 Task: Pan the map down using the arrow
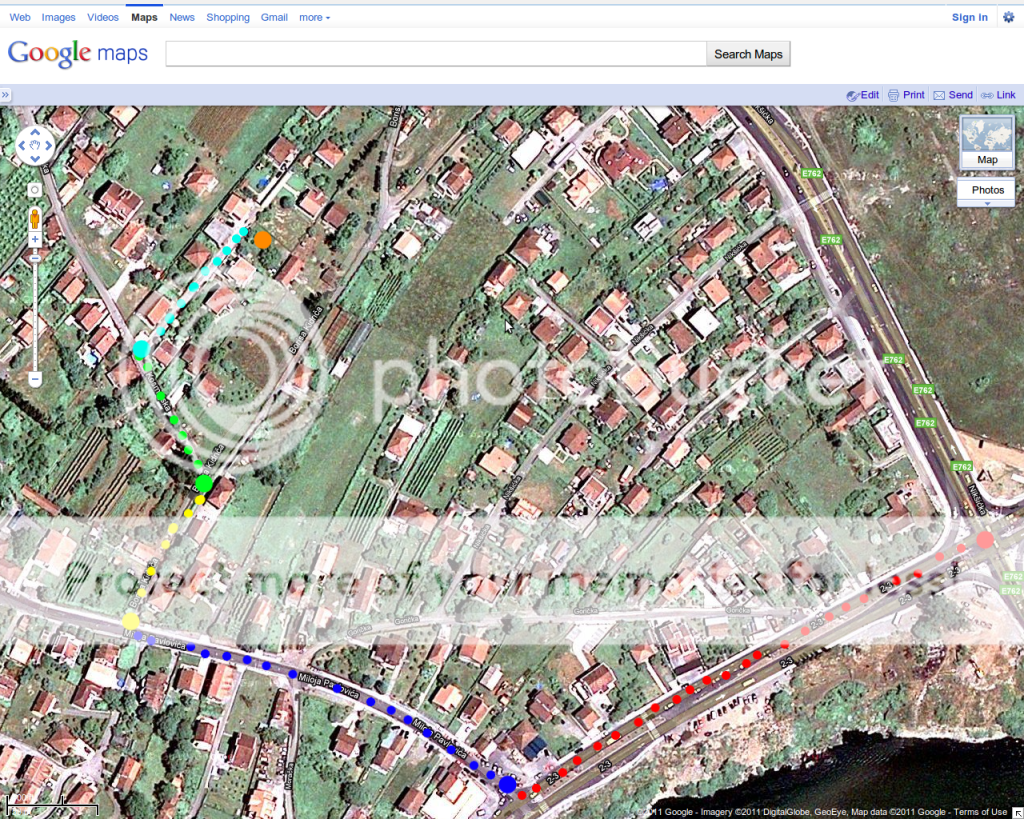[x=36, y=159]
